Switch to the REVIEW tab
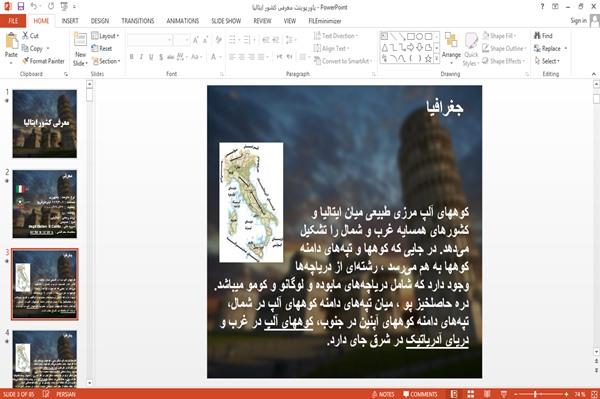This screenshot has width=600, height=399. click(262, 21)
